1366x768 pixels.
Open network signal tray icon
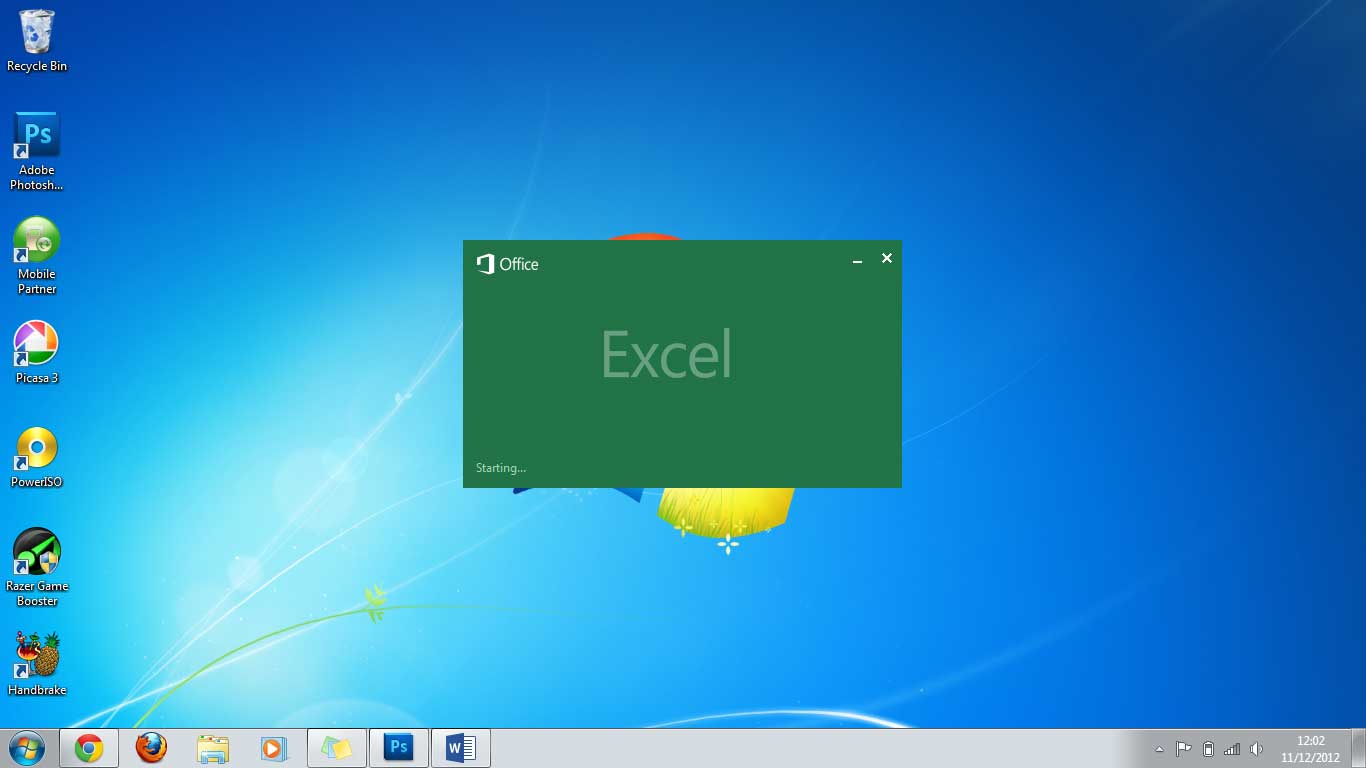click(1232, 749)
